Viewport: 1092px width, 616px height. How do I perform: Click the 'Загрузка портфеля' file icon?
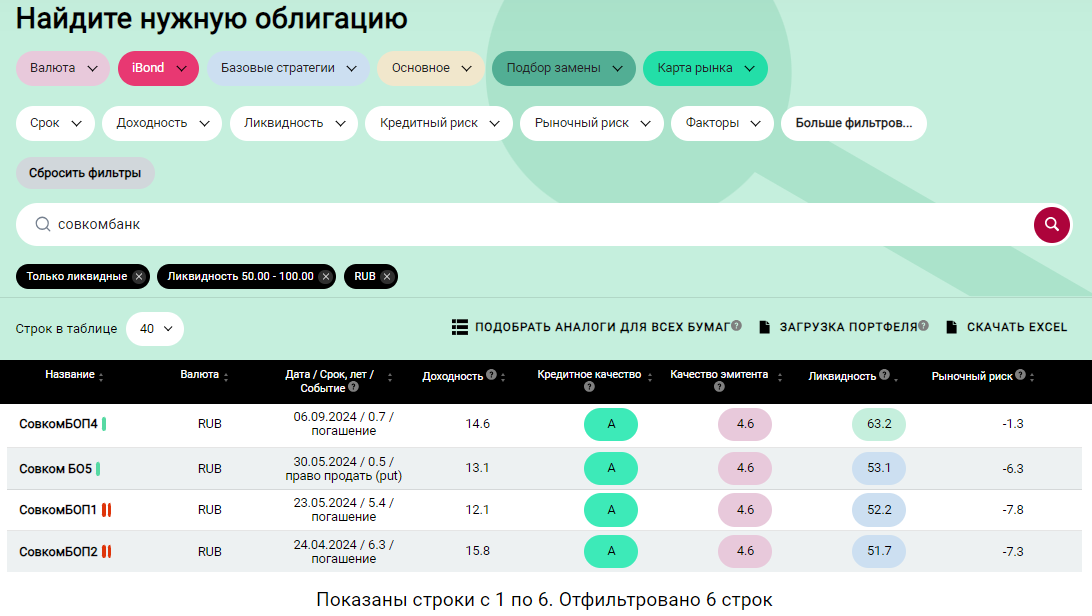coord(764,327)
